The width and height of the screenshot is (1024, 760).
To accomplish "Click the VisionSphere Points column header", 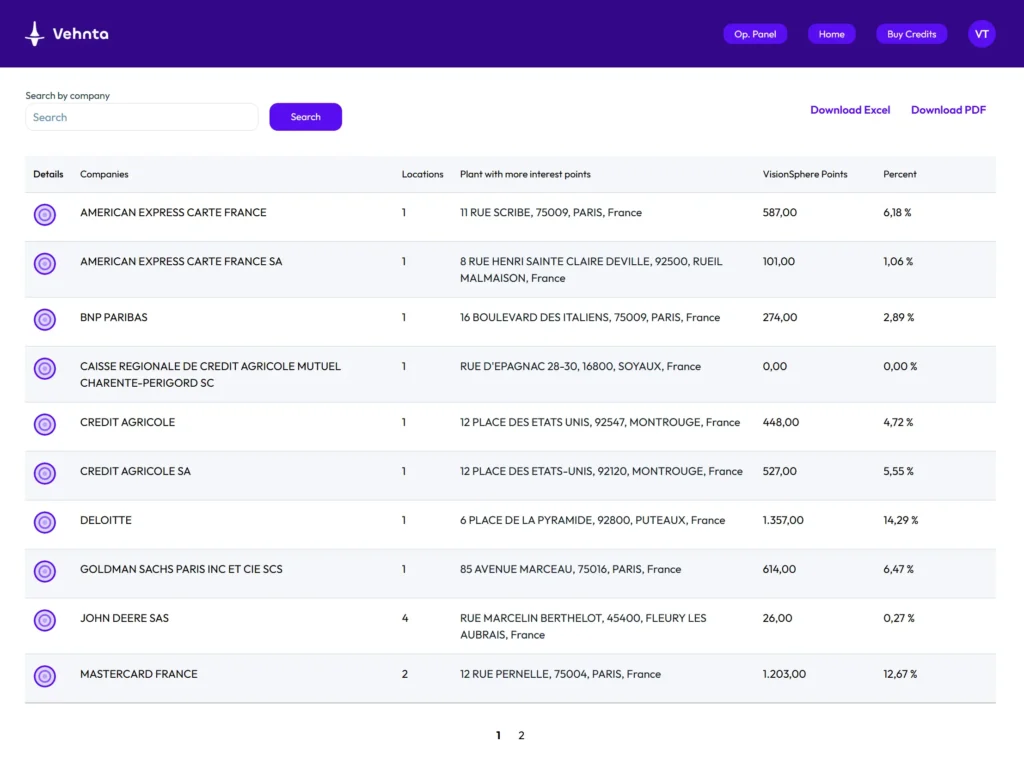I will click(805, 174).
